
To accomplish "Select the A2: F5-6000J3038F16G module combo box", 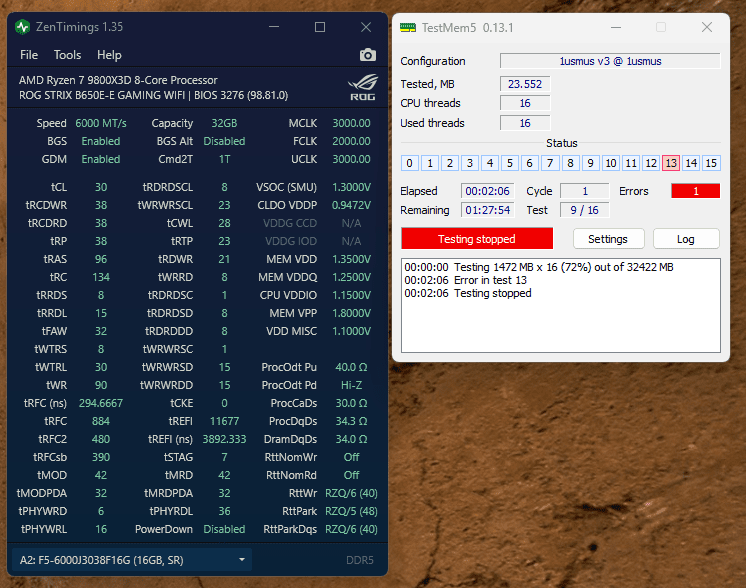I will pyautogui.click(x=132, y=560).
